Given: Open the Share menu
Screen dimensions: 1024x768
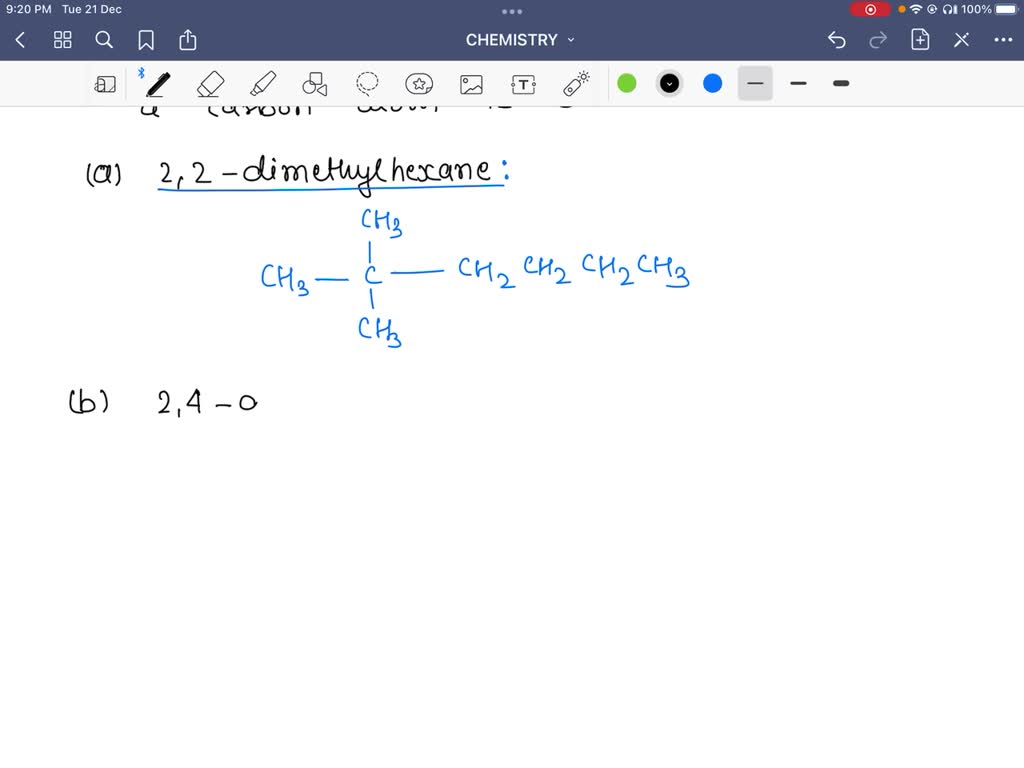Looking at the screenshot, I should coord(188,40).
